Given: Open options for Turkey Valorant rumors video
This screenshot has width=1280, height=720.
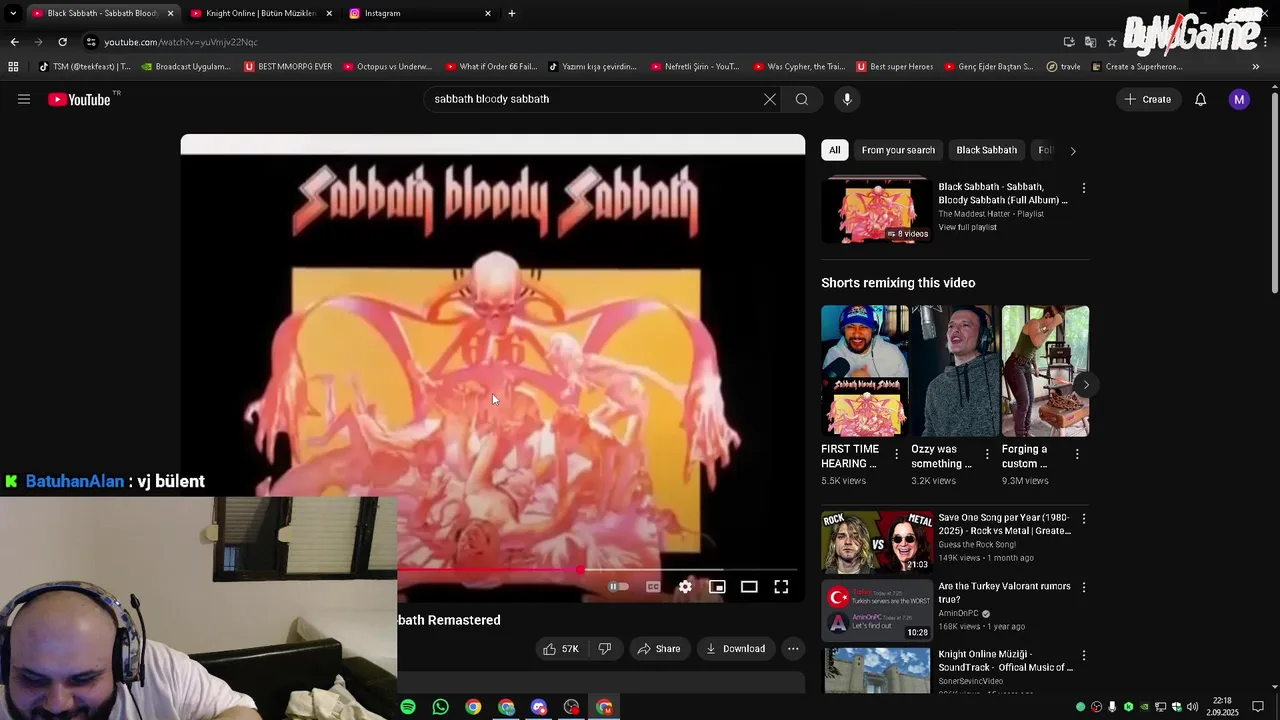Looking at the screenshot, I should 1083,587.
